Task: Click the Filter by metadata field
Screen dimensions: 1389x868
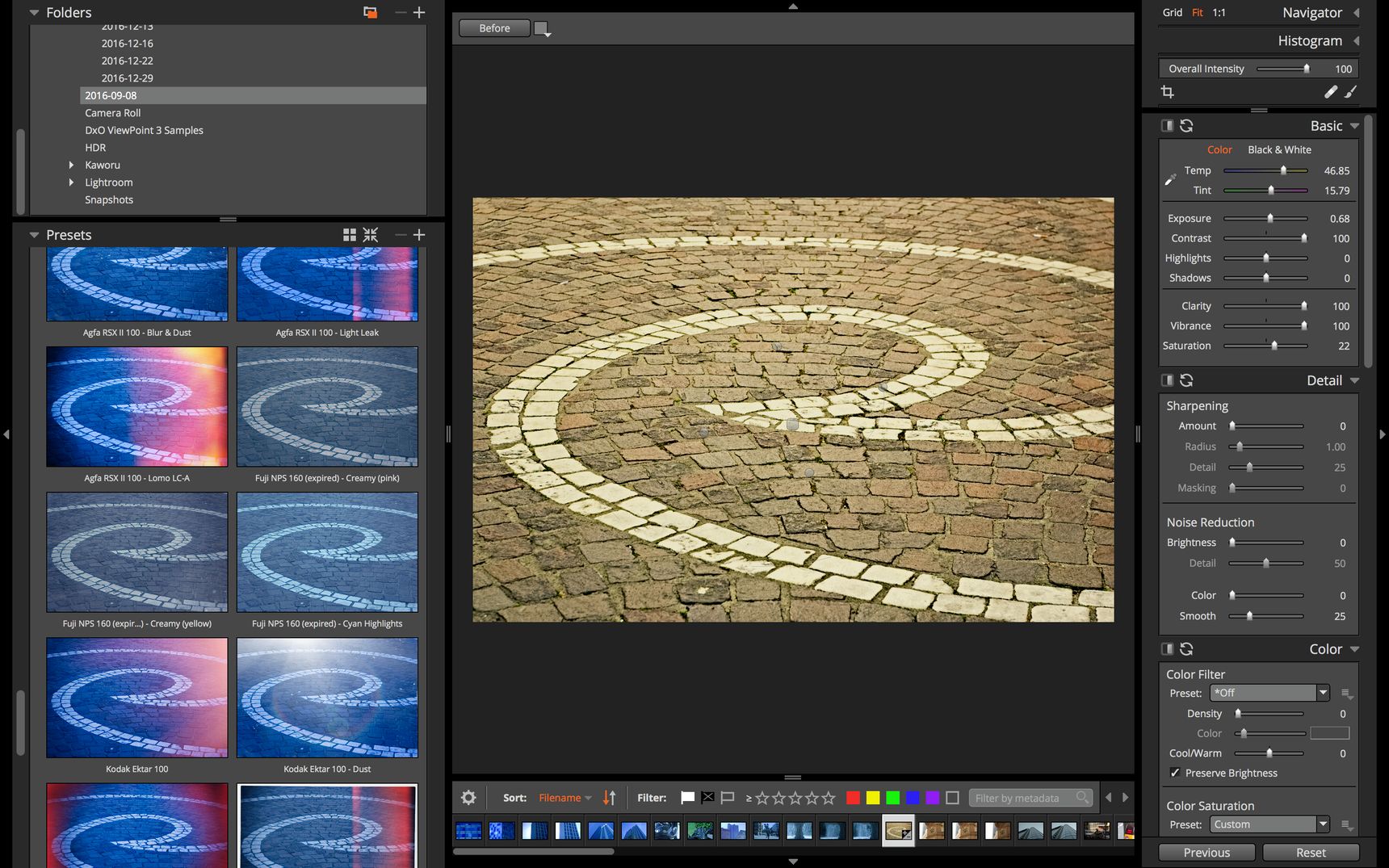Action: point(1030,798)
